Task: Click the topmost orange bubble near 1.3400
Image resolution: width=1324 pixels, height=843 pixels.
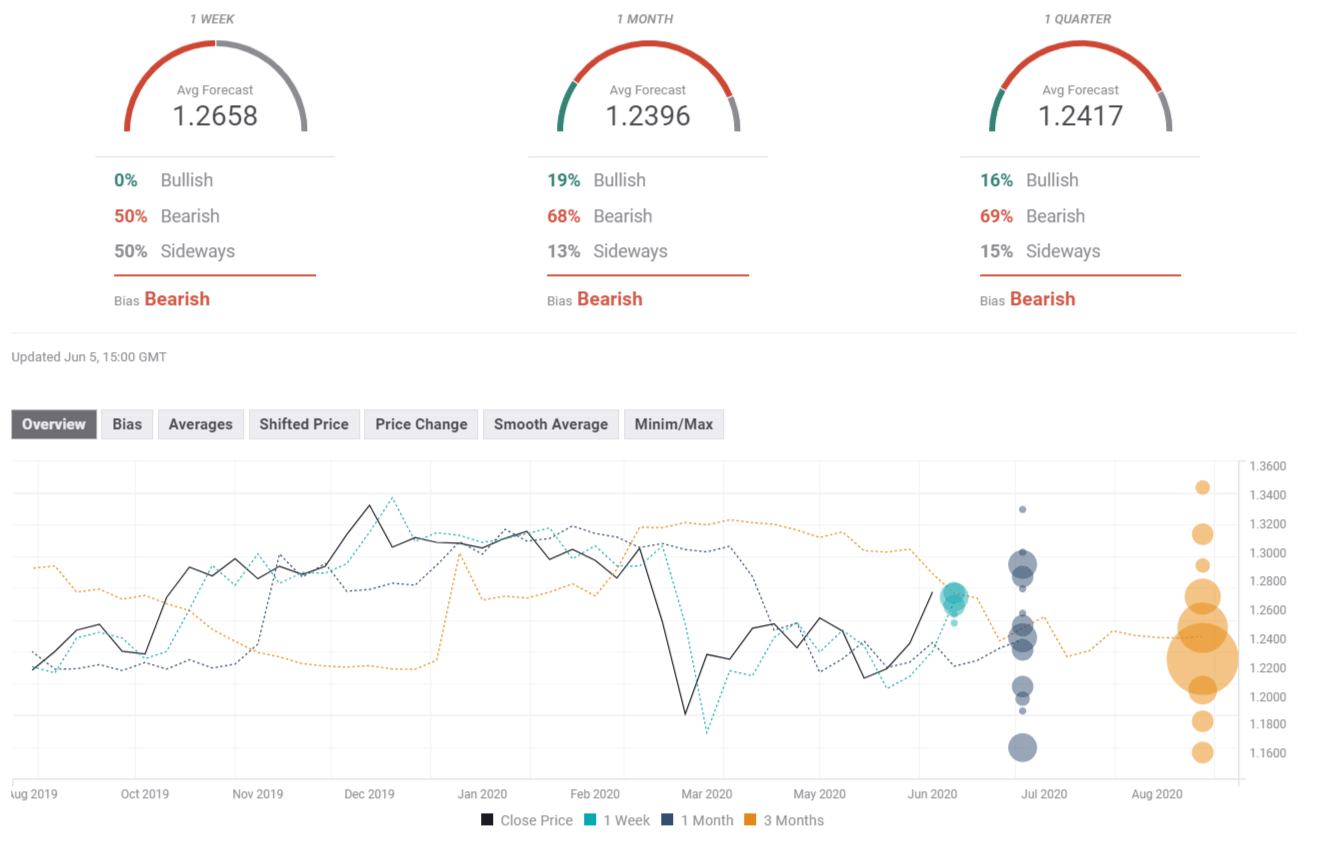Action: [x=1202, y=487]
